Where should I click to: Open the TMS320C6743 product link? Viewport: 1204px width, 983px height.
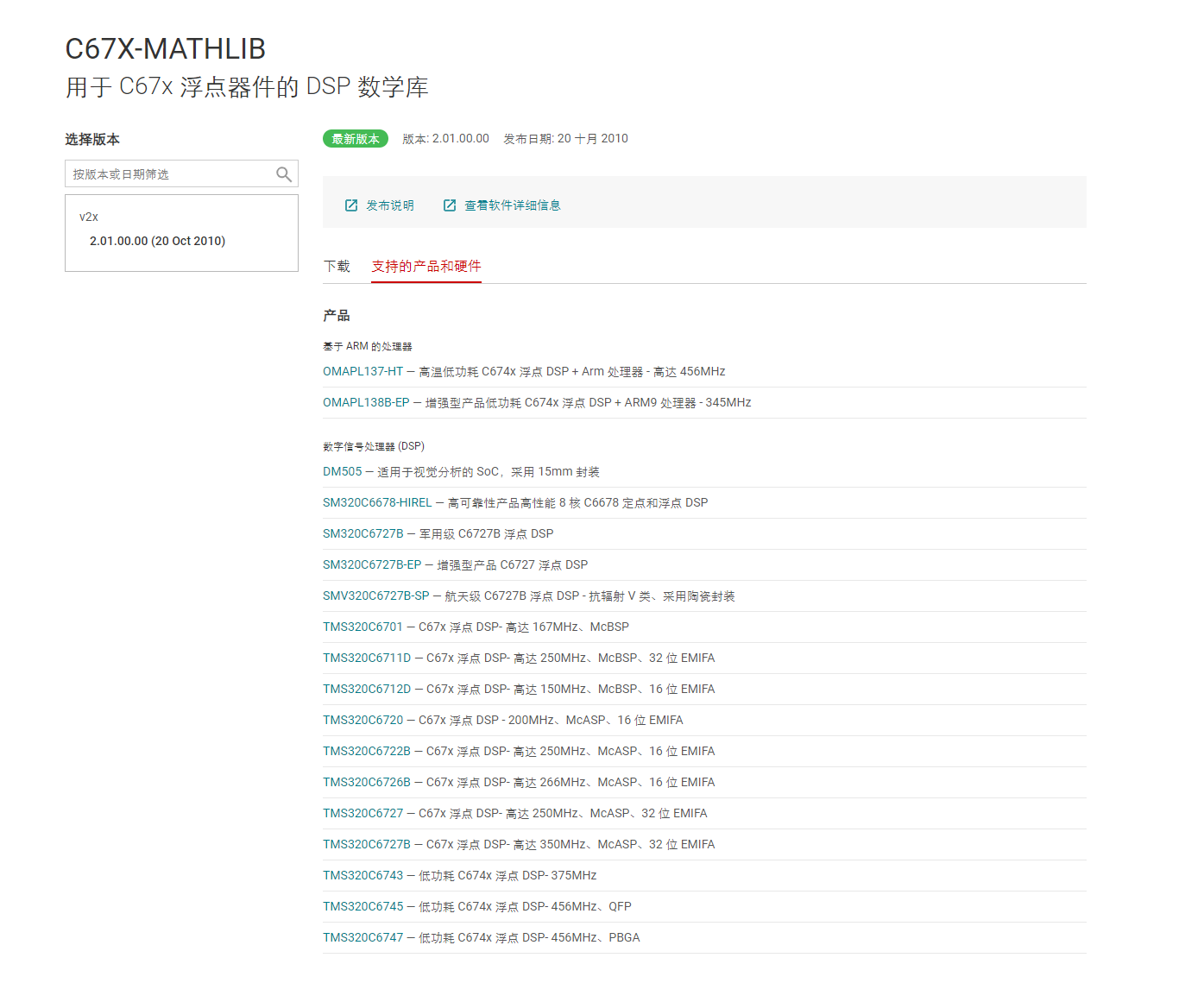pos(363,875)
